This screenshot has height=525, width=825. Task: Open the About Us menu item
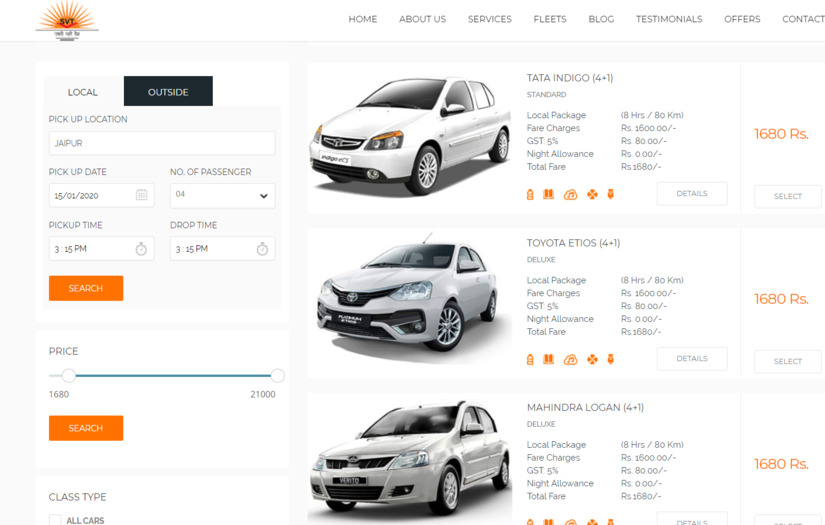(422, 19)
